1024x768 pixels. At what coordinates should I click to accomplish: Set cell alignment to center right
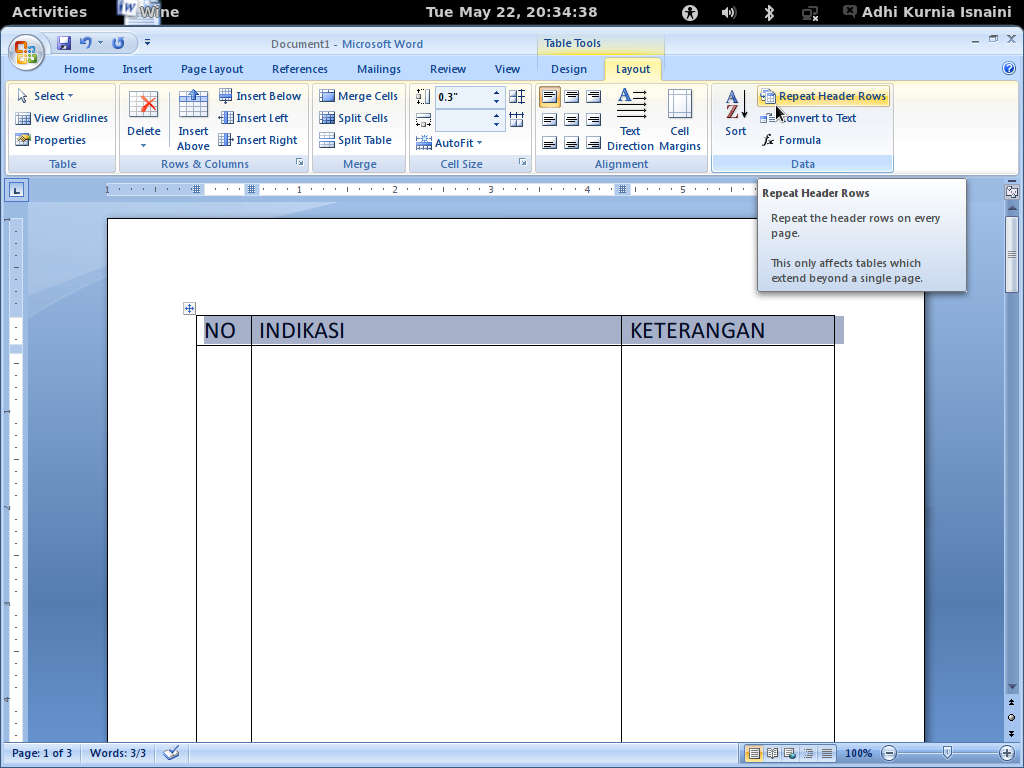point(593,120)
